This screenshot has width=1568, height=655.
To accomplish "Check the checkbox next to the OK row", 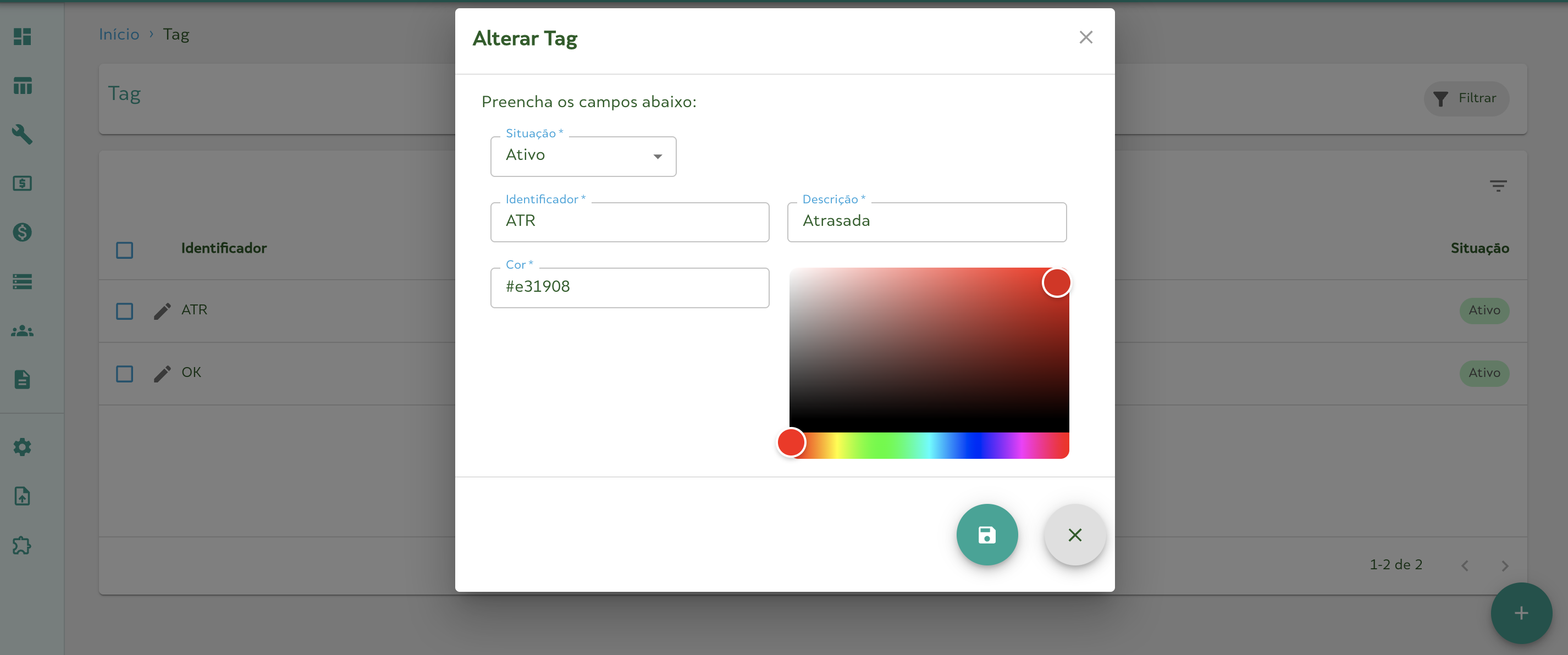I will point(124,374).
